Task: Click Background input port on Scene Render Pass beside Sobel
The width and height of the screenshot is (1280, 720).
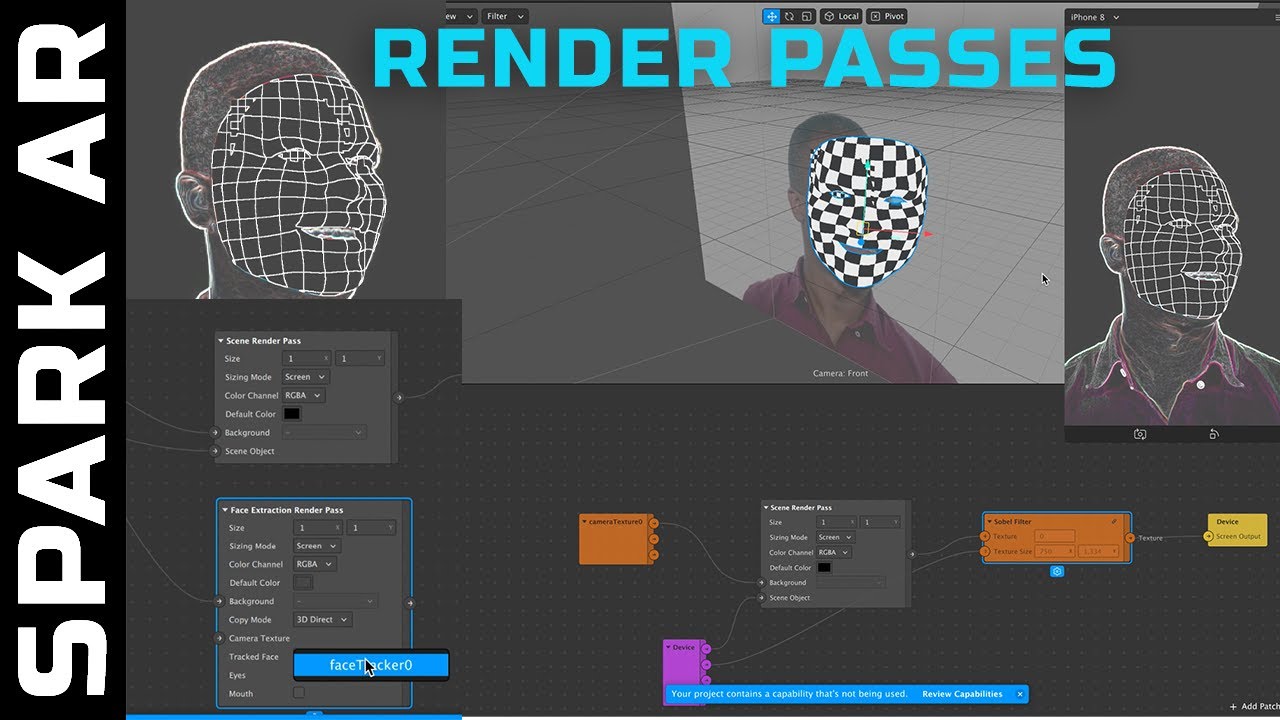Action: point(760,582)
